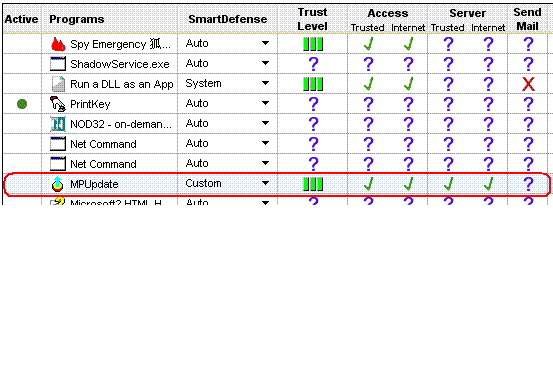This screenshot has width=553, height=384.
Task: Toggle Access Trusted checkmark for Run a DLL
Action: coord(369,84)
